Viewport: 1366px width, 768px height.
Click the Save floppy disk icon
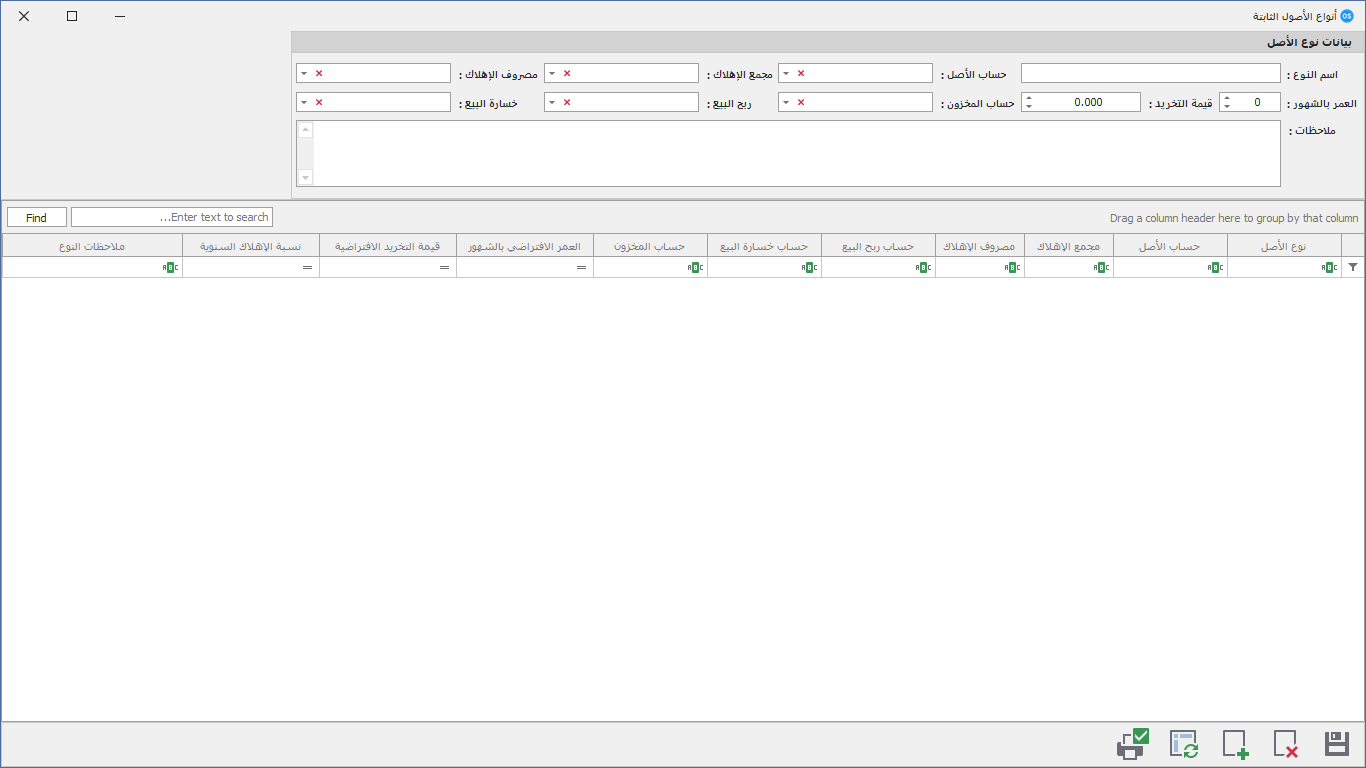(x=1336, y=744)
